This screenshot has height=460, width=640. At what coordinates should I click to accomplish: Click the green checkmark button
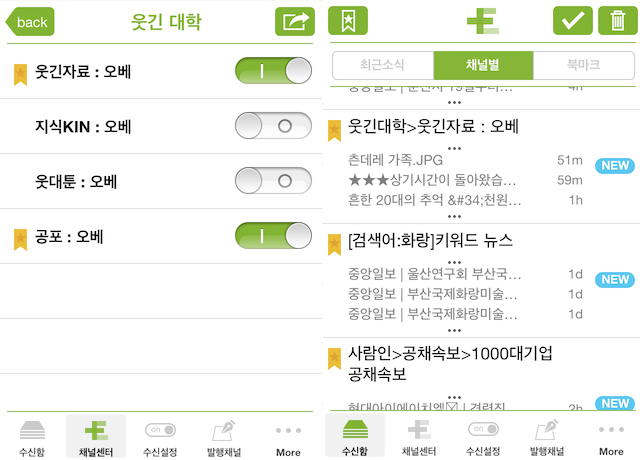pos(573,20)
